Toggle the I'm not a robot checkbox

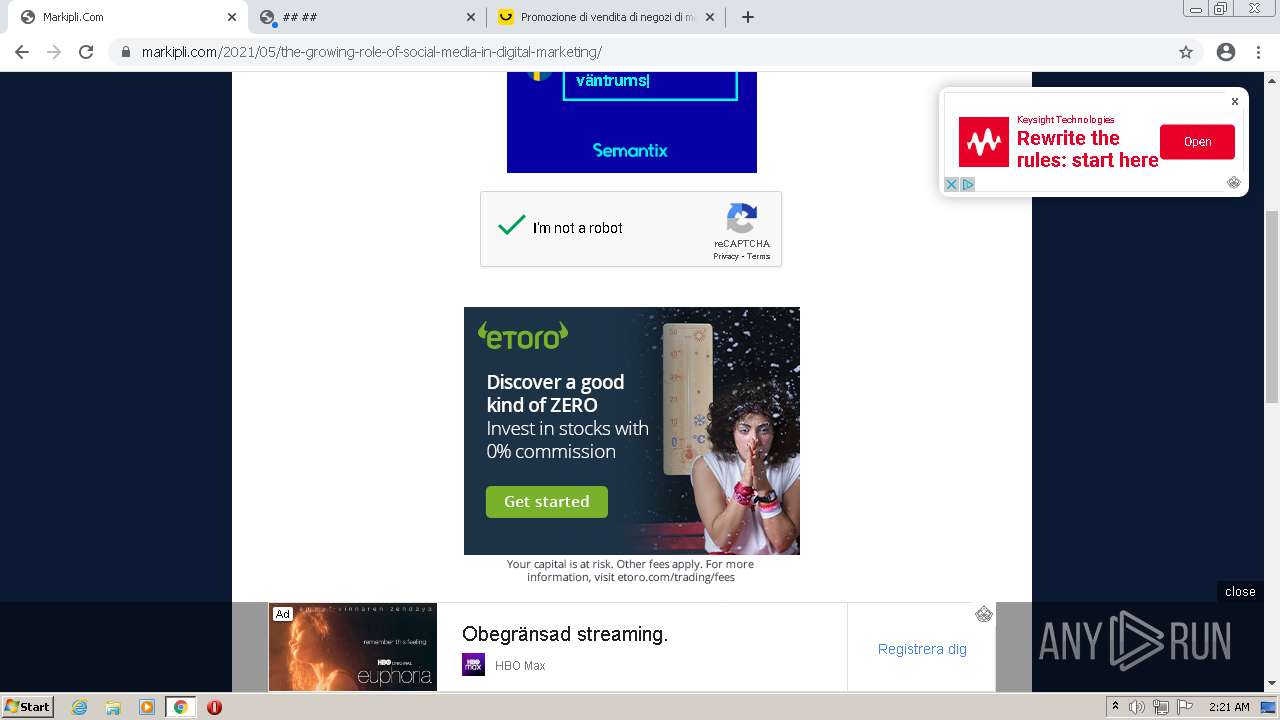(511, 226)
